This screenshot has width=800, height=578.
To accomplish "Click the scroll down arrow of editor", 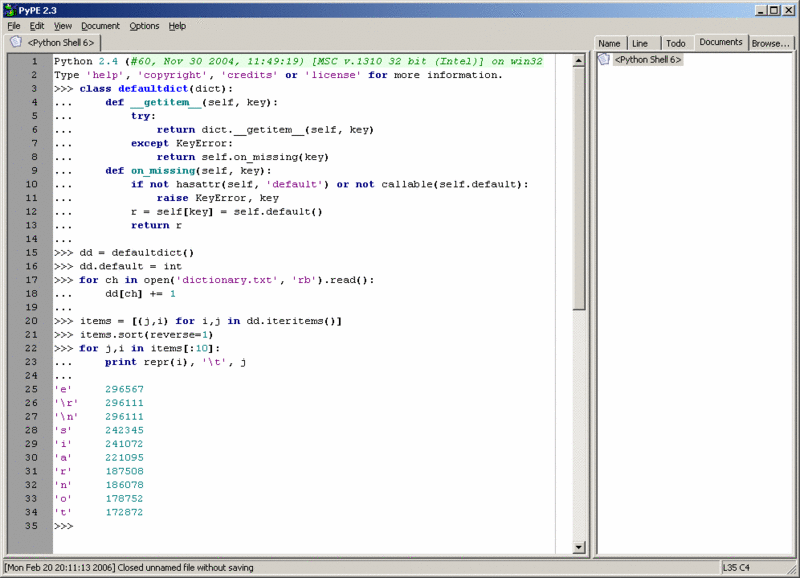I will point(578,547).
